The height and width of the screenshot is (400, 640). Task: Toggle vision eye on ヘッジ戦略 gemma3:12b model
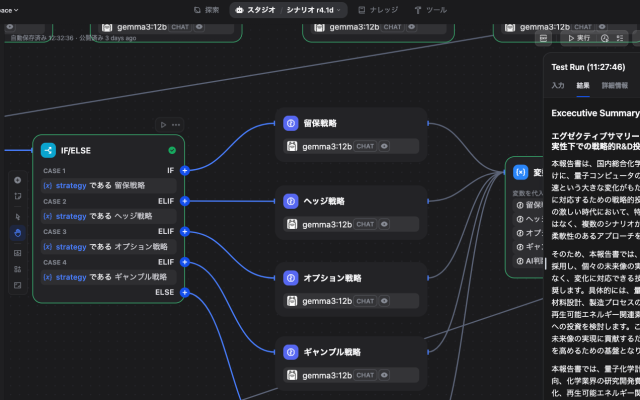(x=384, y=224)
